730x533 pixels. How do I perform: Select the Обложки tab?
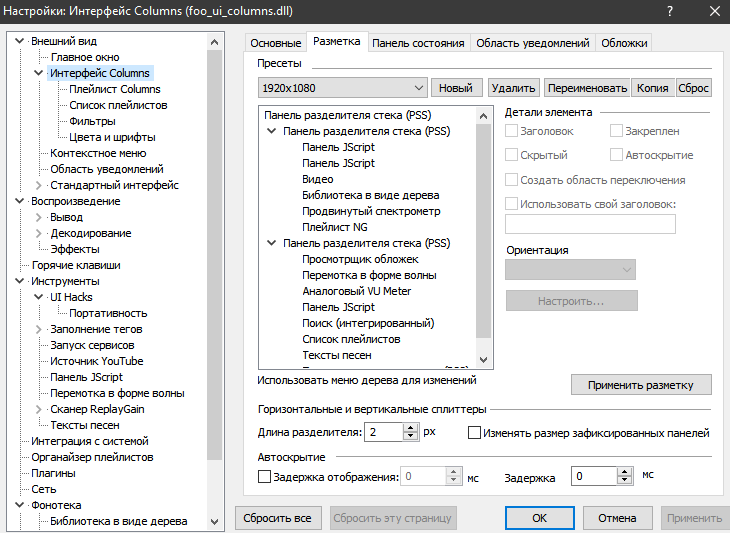tap(625, 43)
